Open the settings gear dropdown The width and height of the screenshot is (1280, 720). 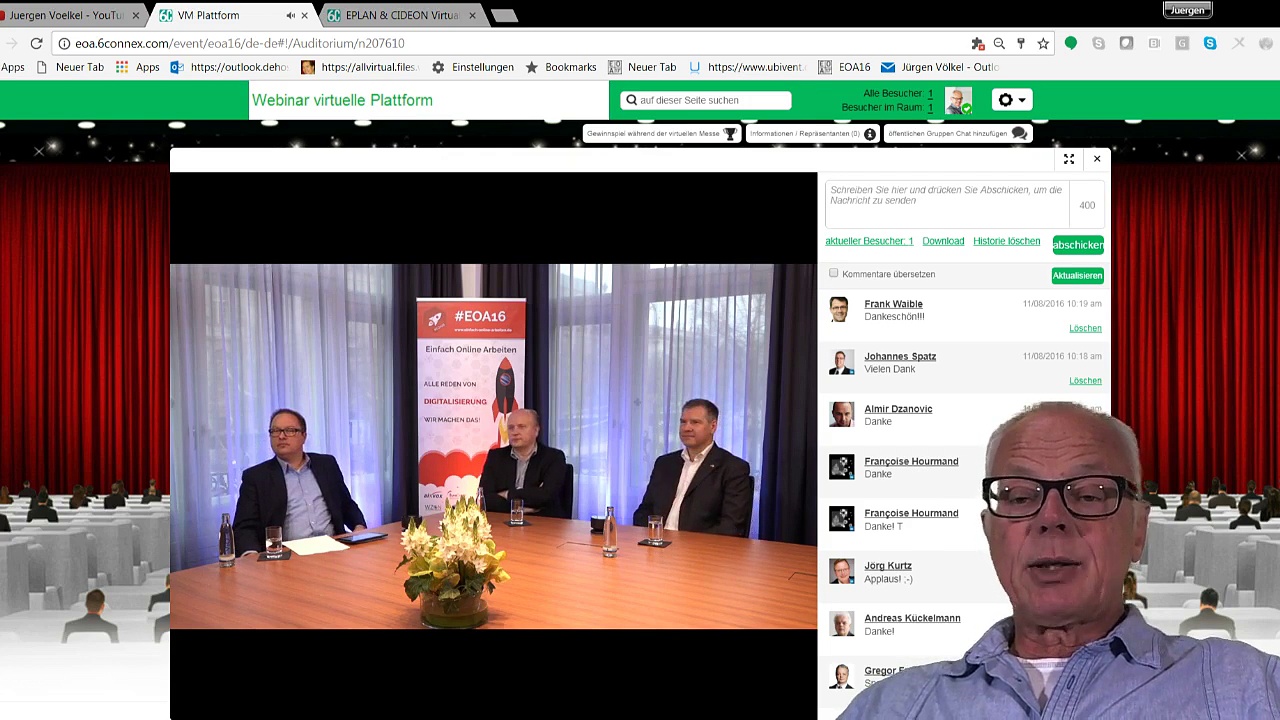1011,100
